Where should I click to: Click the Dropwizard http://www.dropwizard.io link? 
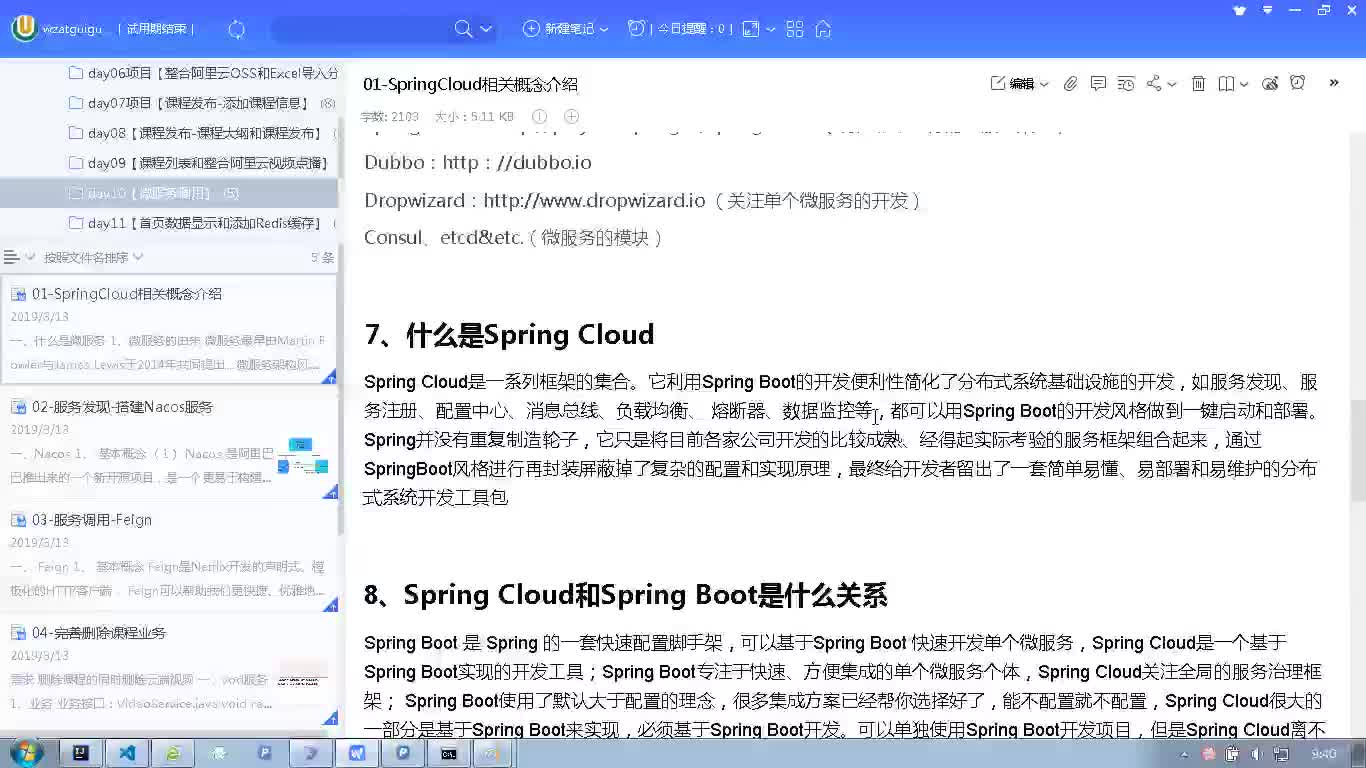tap(595, 200)
